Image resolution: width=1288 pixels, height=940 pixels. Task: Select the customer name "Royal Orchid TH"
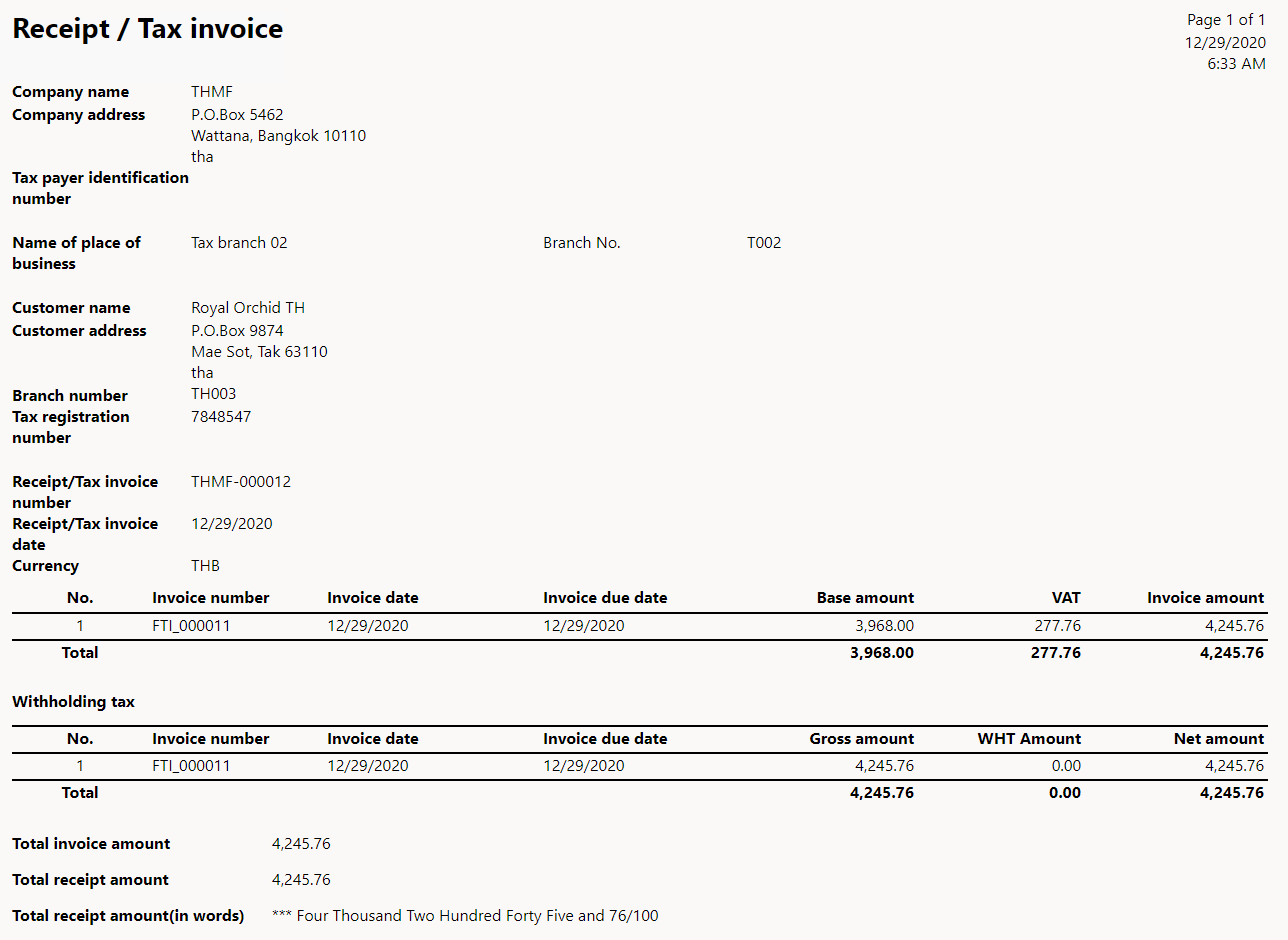click(x=248, y=308)
